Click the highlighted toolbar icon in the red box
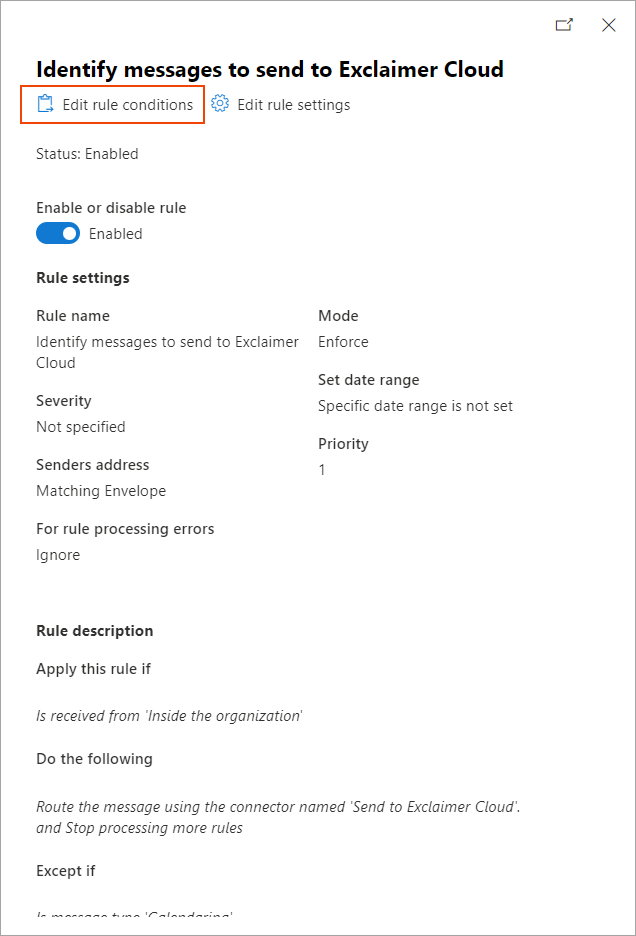The image size is (636, 936). pyautogui.click(x=112, y=104)
